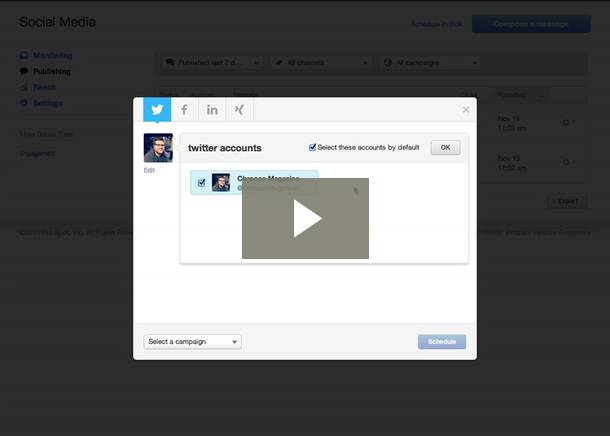Click the small avatar in account row
Screen dimensions: 610x436
point(221,182)
